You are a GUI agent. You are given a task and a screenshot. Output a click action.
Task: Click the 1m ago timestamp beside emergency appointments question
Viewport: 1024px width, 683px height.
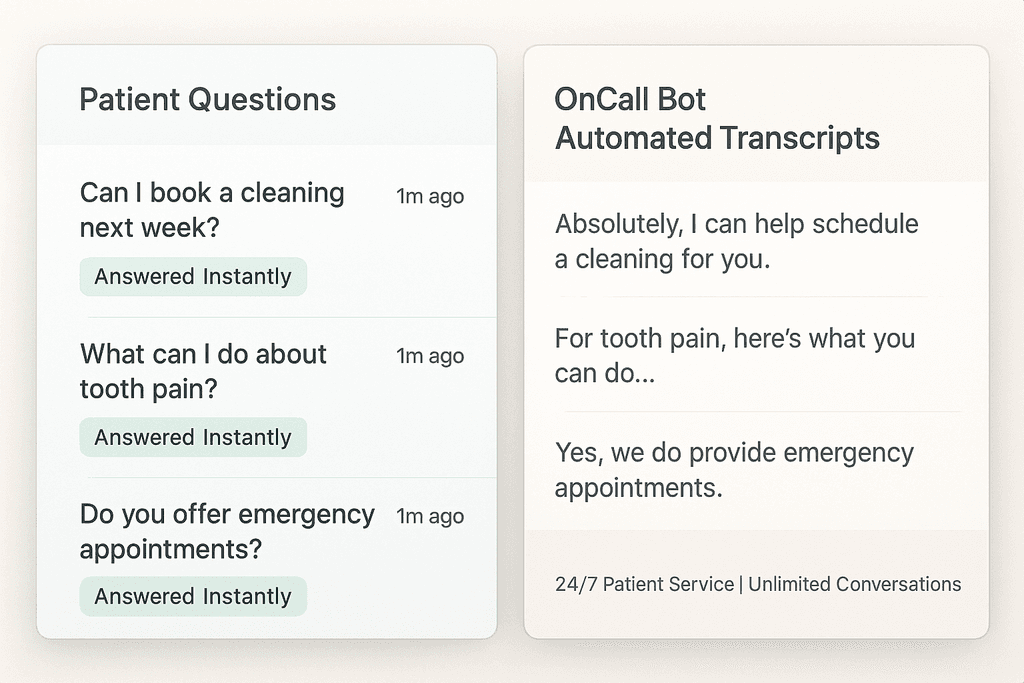point(430,516)
